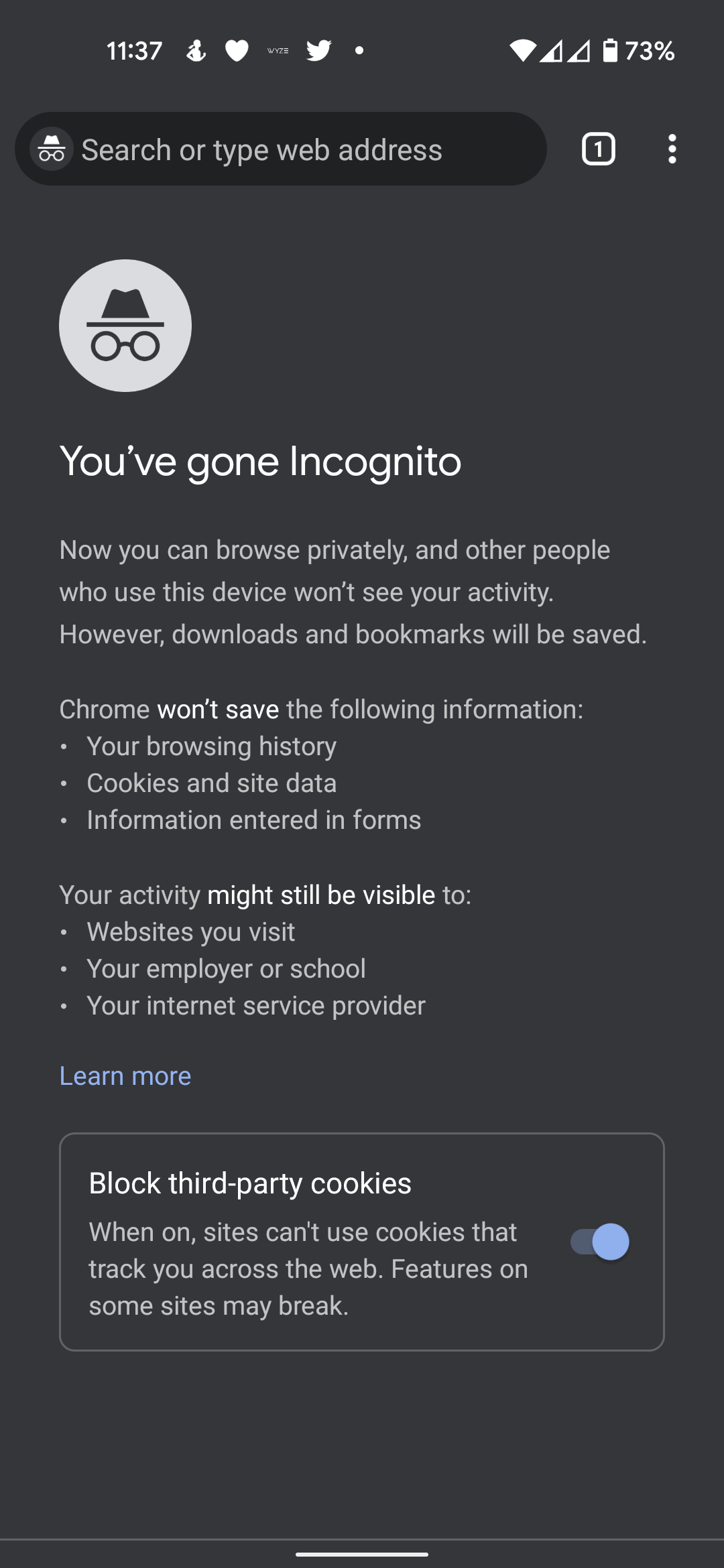Open Chrome's three-dot overflow menu
The width and height of the screenshot is (724, 1568).
[x=672, y=149]
